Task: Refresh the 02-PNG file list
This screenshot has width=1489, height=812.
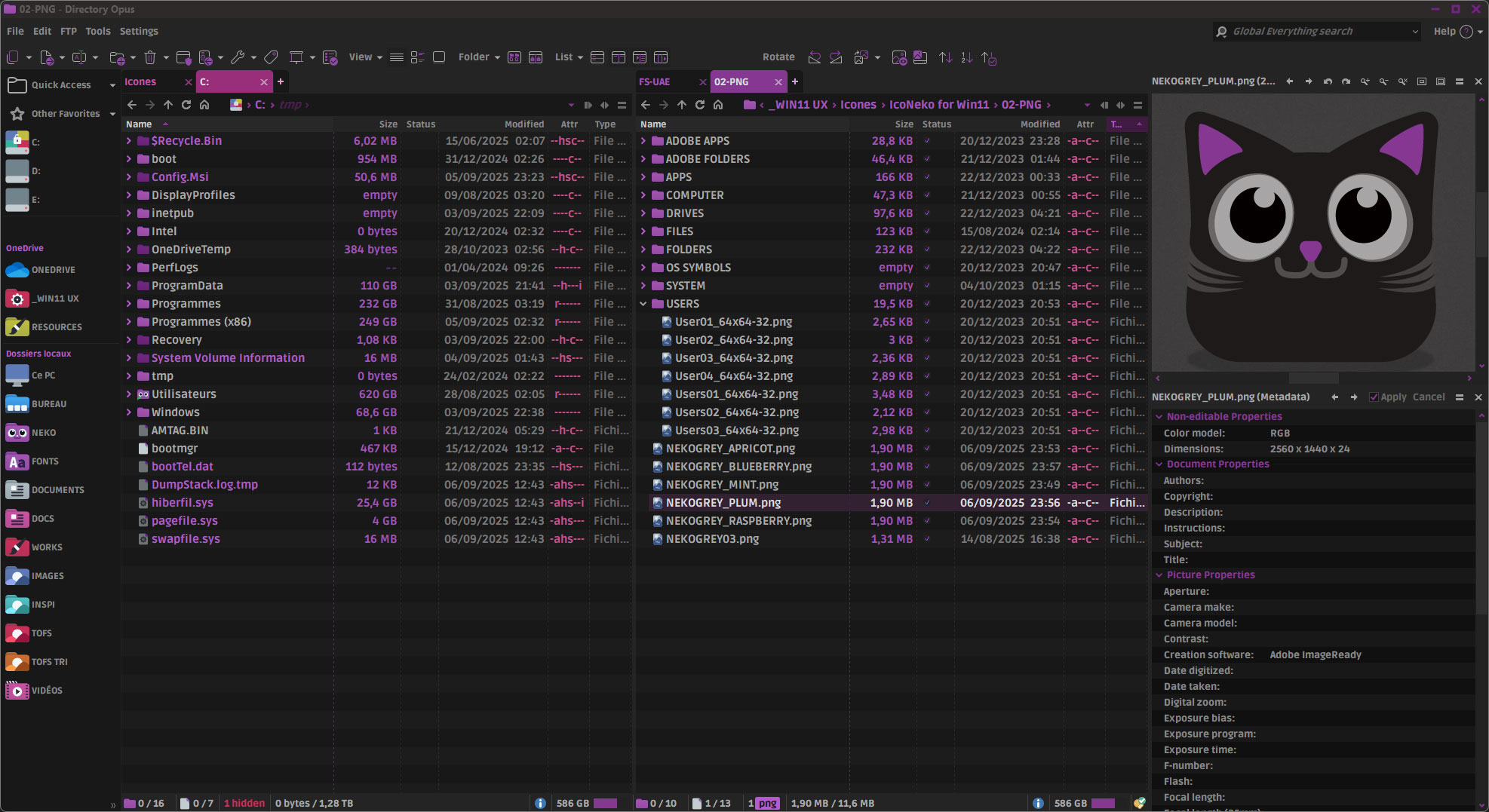Action: click(x=699, y=105)
